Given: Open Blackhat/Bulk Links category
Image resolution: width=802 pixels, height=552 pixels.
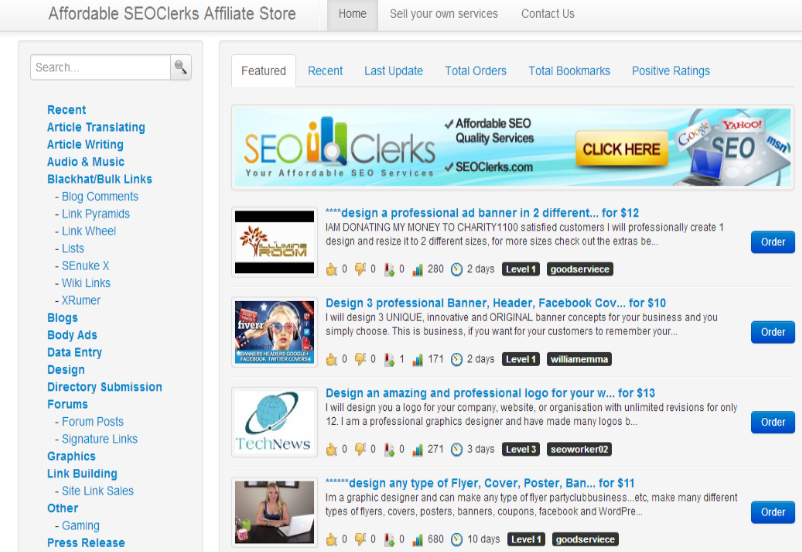Looking at the screenshot, I should 100,179.
